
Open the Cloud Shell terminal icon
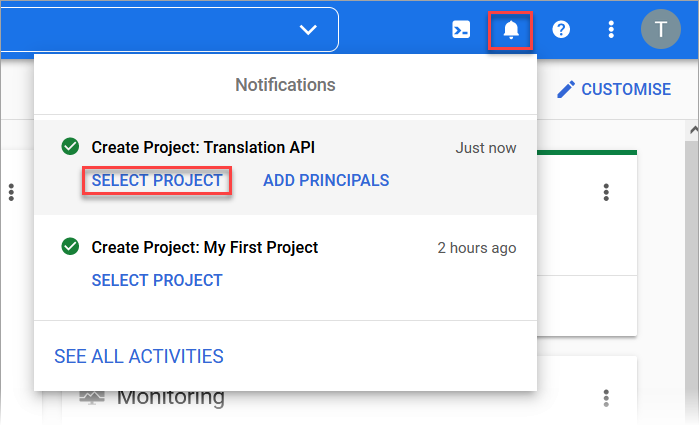pyautogui.click(x=461, y=30)
